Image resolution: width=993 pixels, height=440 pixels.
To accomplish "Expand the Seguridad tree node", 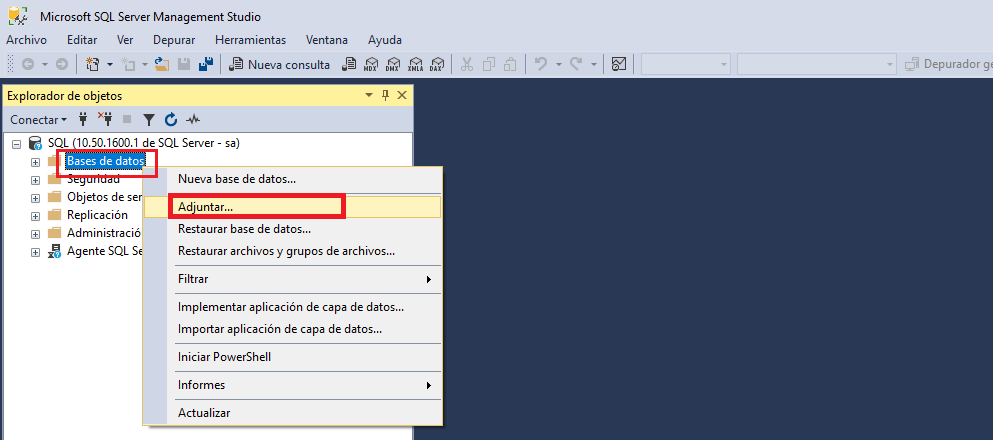I will 35,180.
